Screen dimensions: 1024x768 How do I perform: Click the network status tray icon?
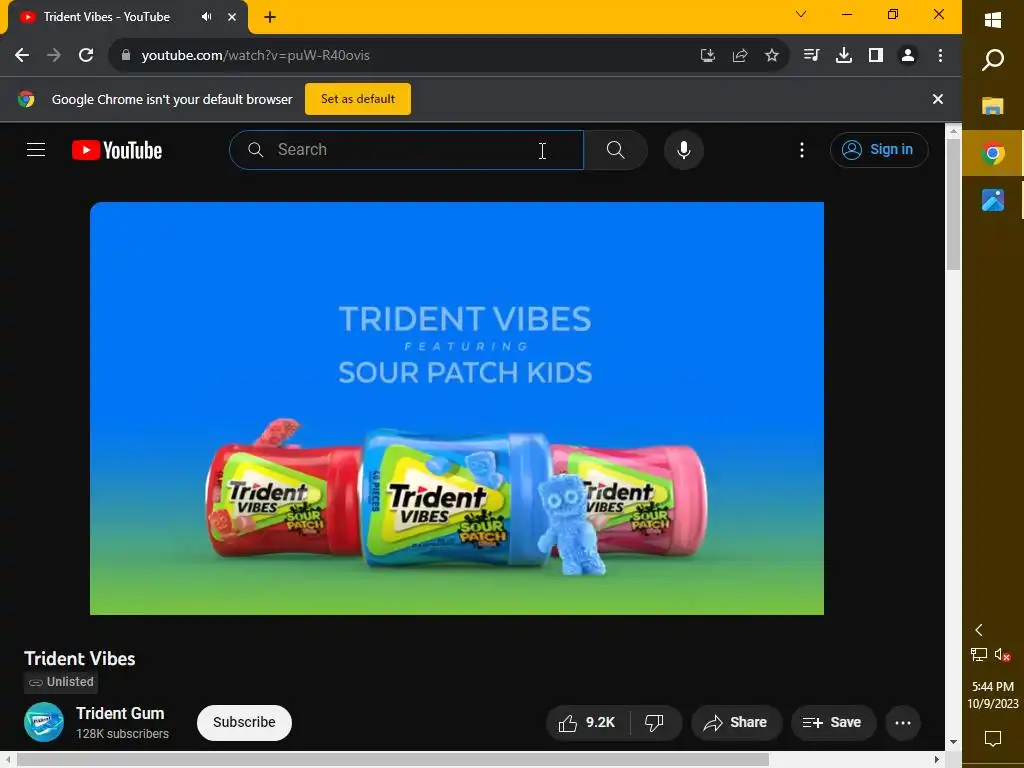click(979, 654)
